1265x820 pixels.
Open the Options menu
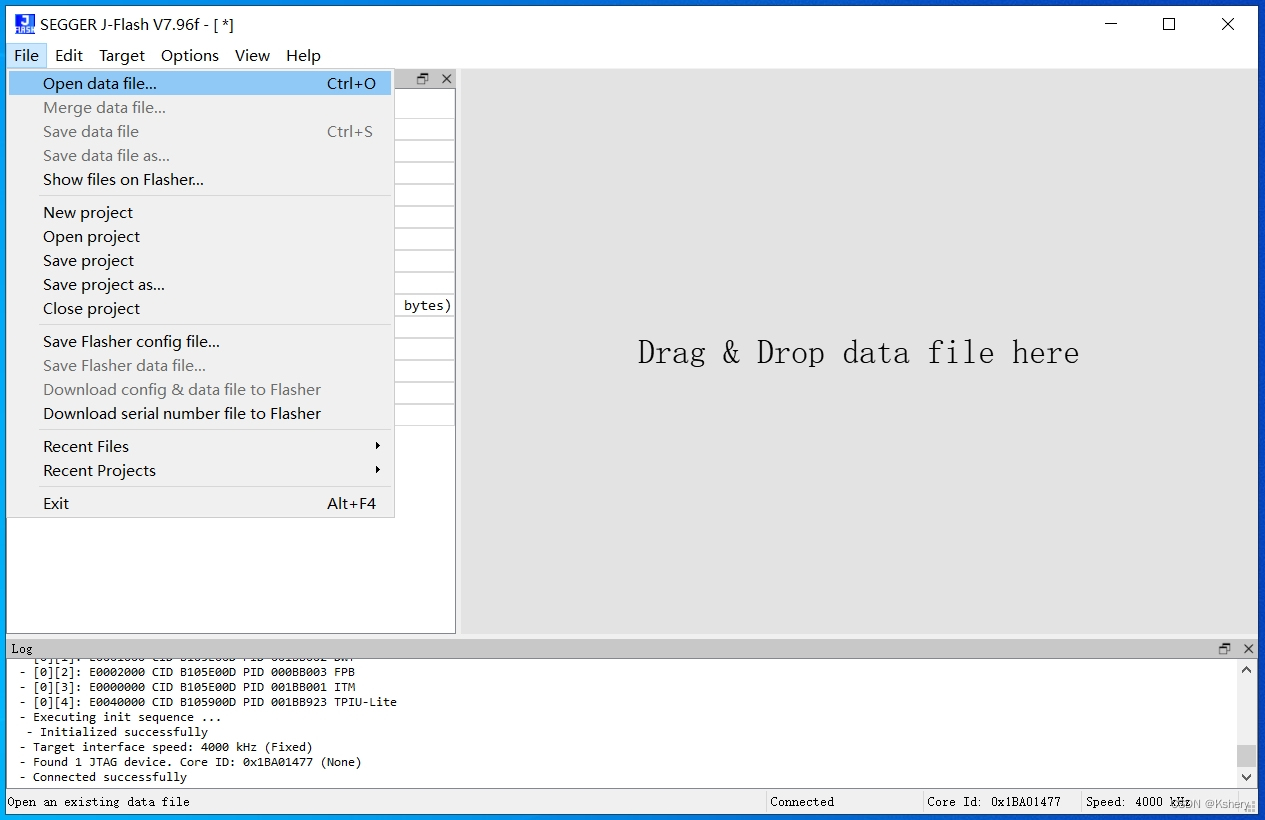tap(190, 55)
